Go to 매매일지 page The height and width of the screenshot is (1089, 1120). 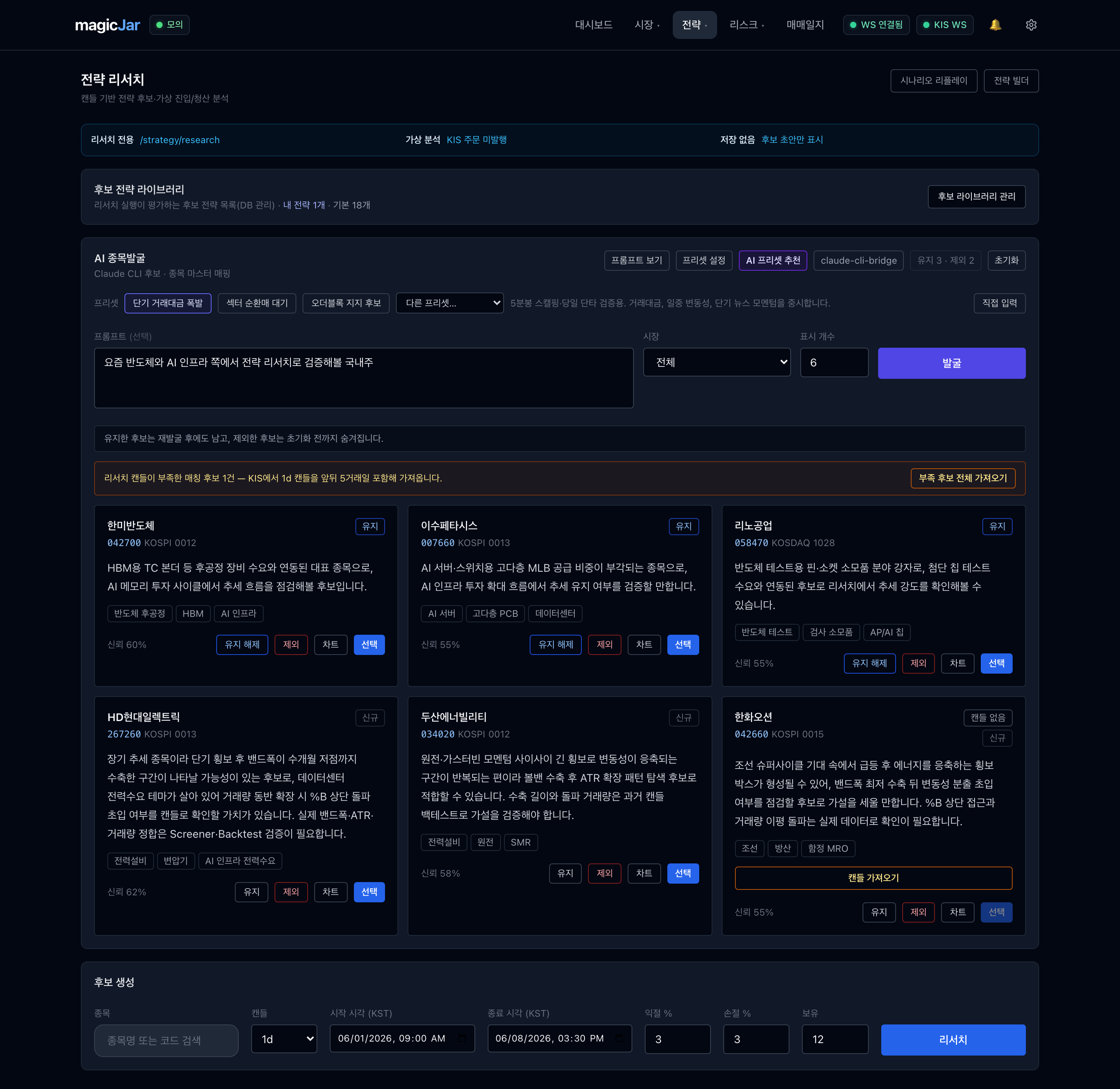click(805, 25)
